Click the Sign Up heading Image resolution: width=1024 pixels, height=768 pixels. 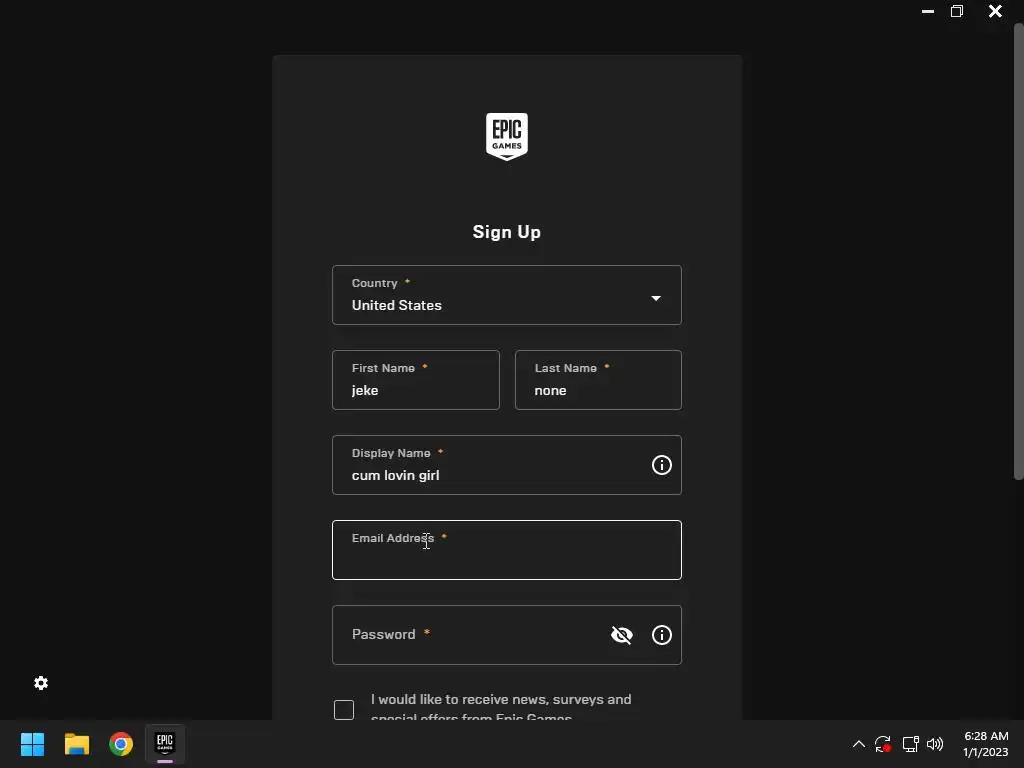(x=507, y=232)
